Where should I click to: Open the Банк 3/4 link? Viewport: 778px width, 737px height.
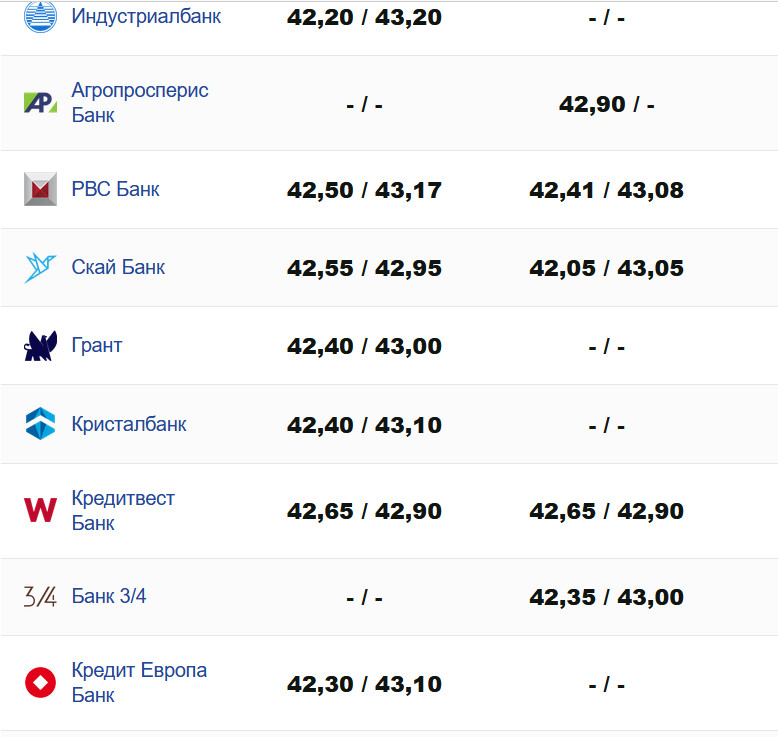pos(109,597)
